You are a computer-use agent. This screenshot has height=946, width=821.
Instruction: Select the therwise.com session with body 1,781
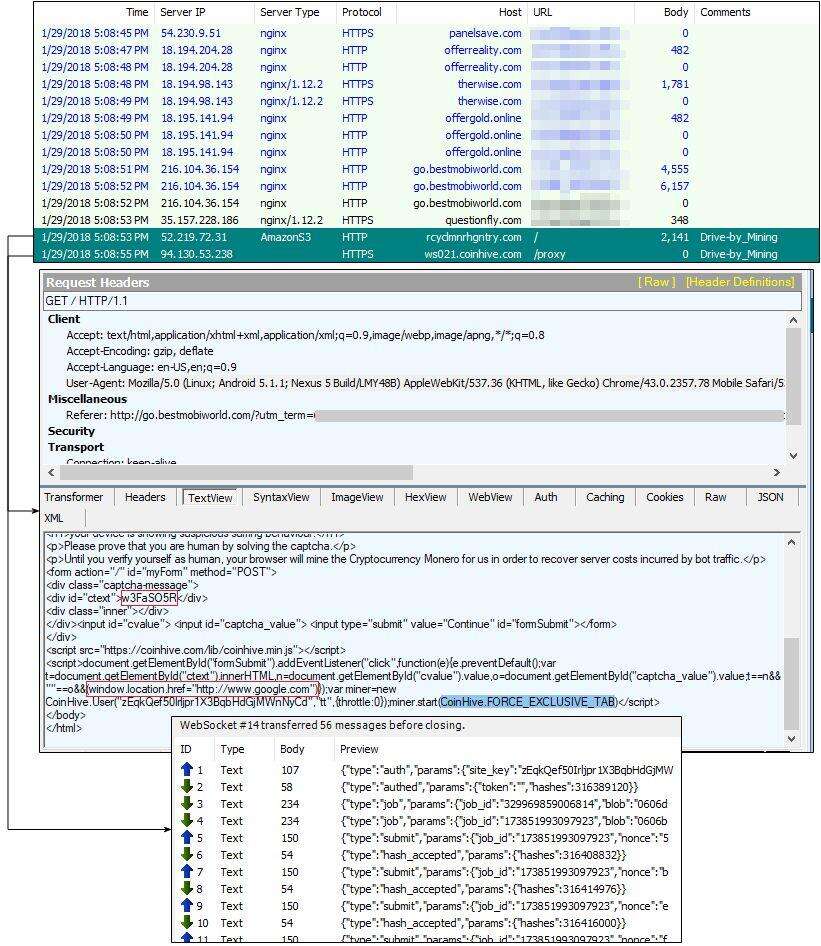click(426, 84)
